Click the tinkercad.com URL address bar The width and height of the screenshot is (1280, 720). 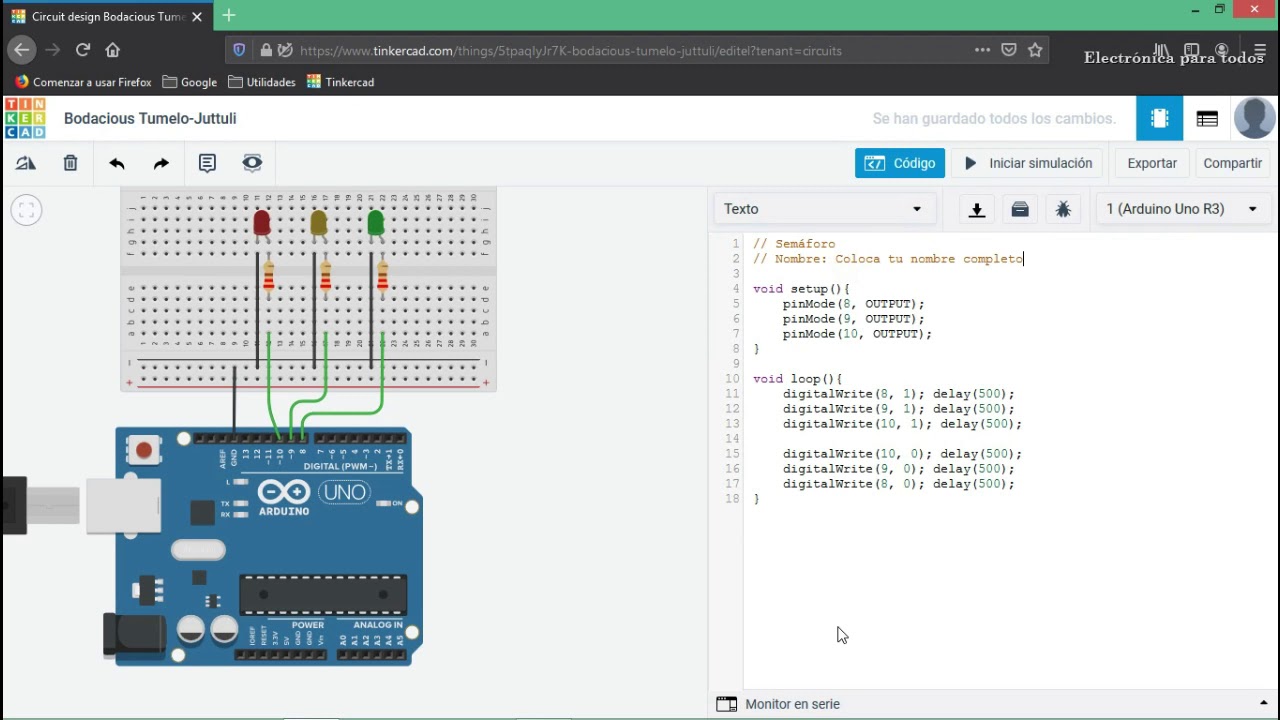point(571,50)
